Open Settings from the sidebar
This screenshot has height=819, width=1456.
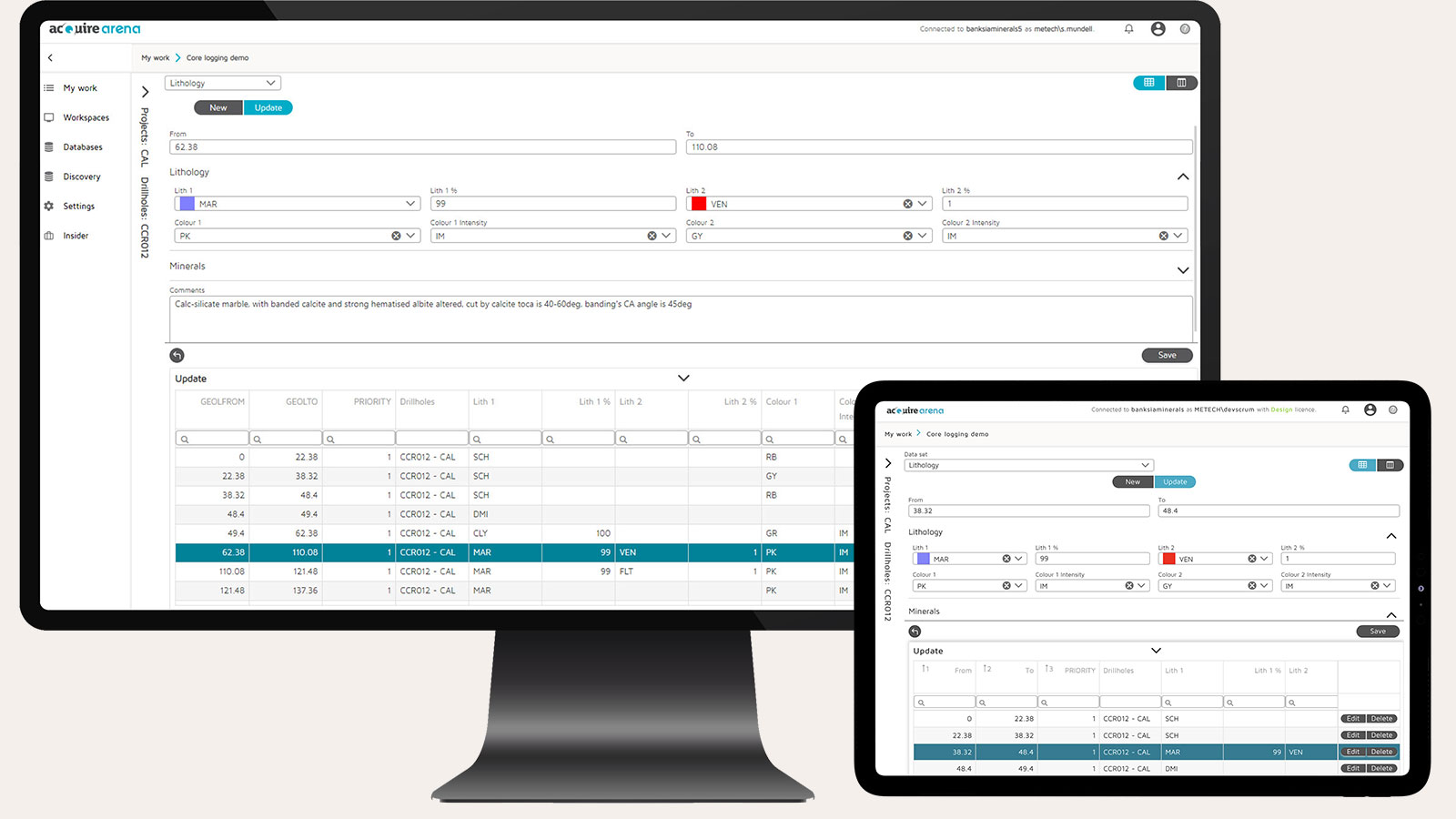point(80,206)
